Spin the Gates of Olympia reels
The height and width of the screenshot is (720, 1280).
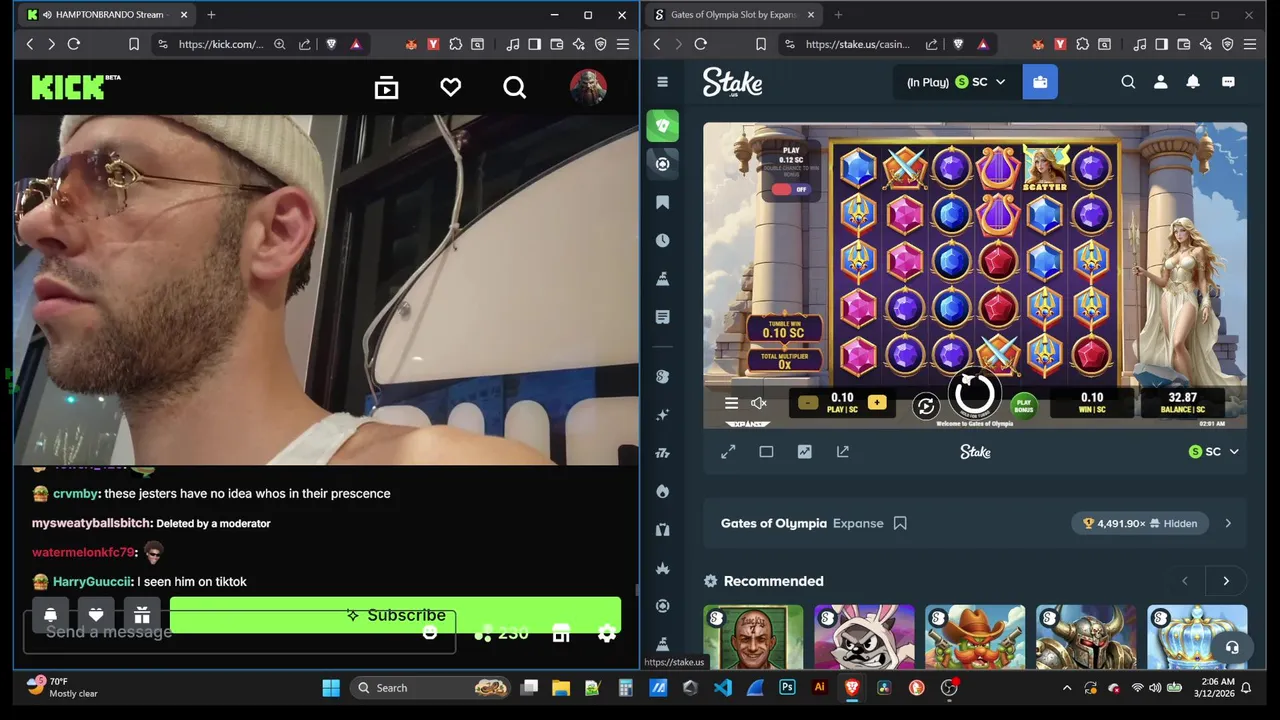point(974,392)
